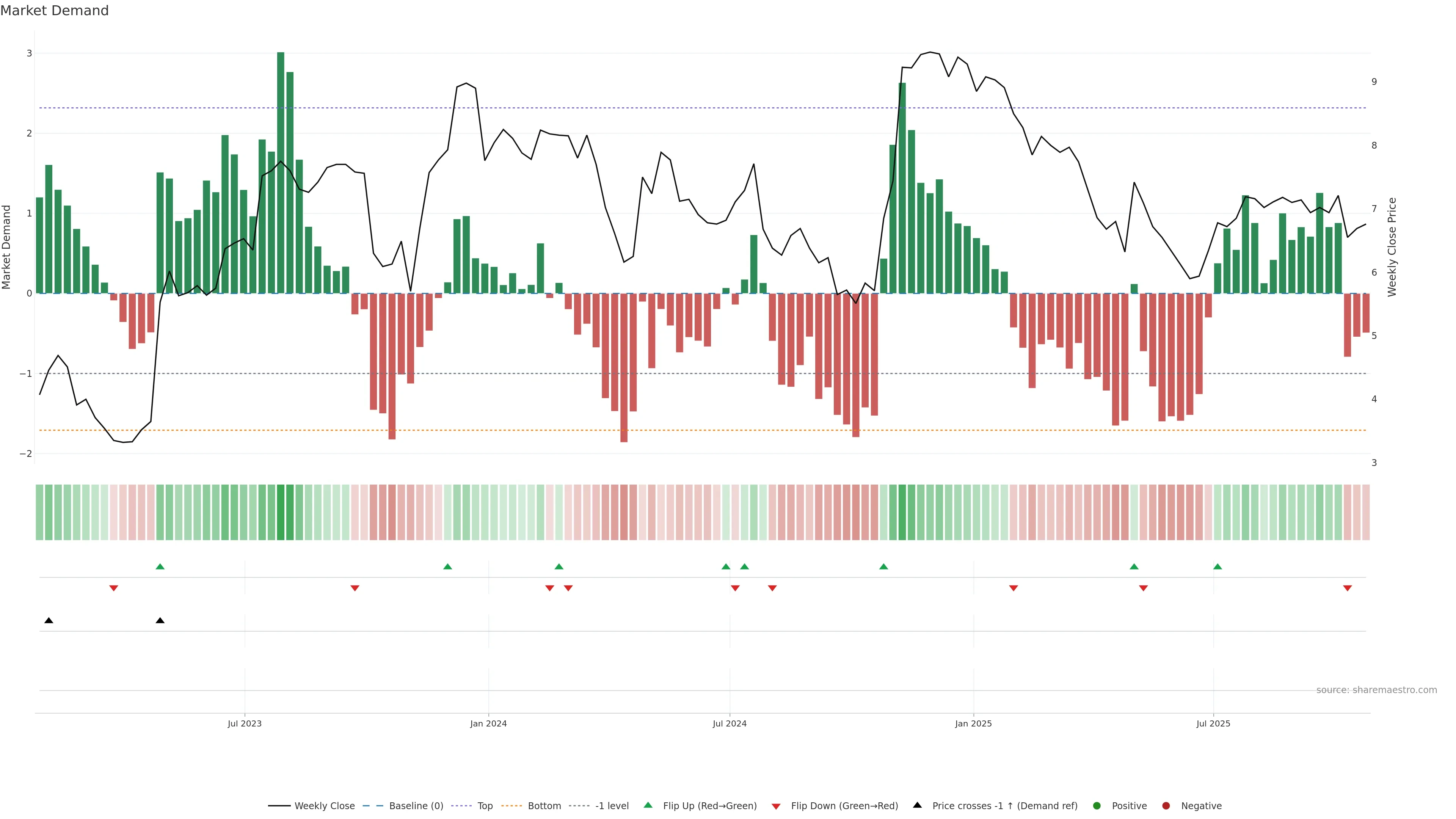Viewport: 1456px width, 819px height.
Task: Click the Jan 2025 axis label
Action: [x=973, y=723]
